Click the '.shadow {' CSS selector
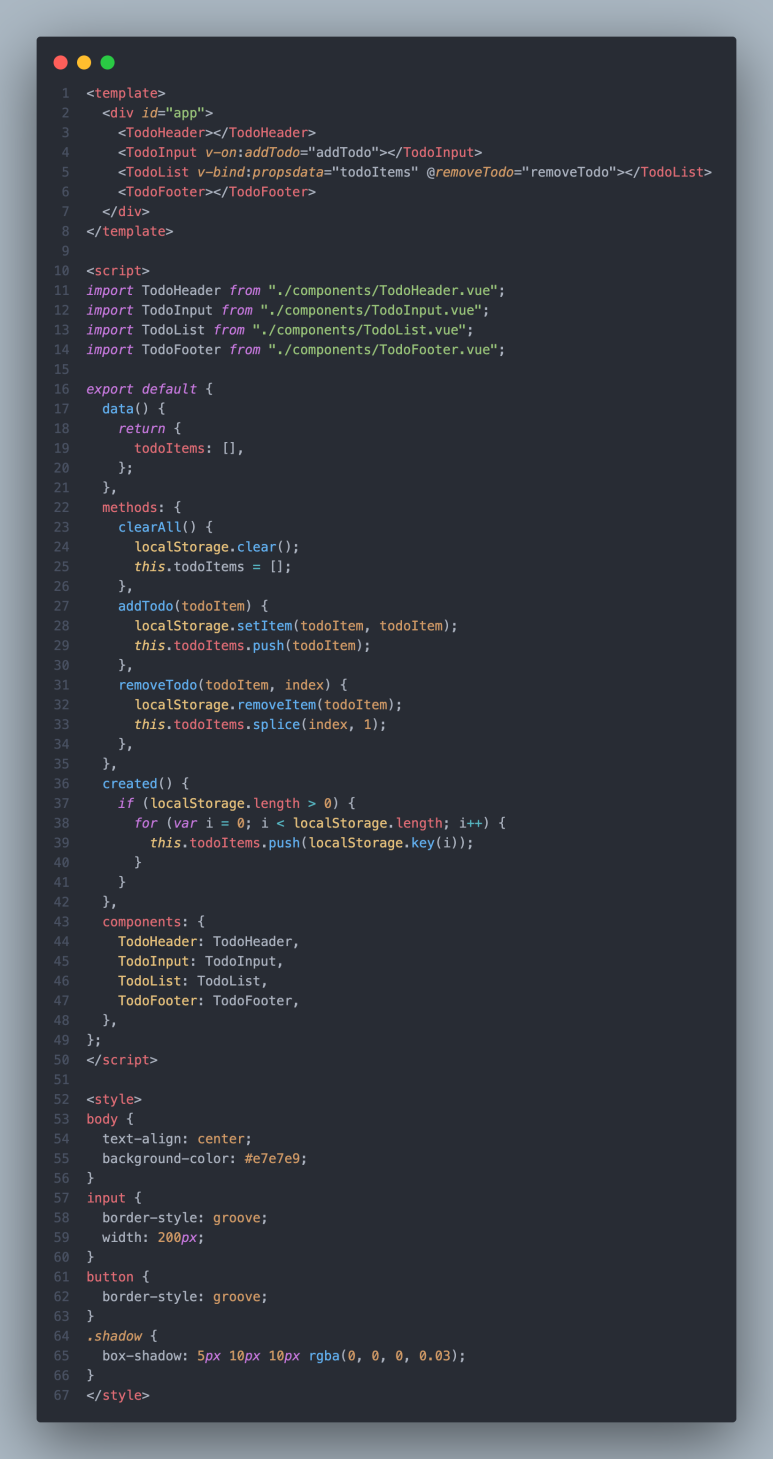This screenshot has width=773, height=1459. (122, 1338)
